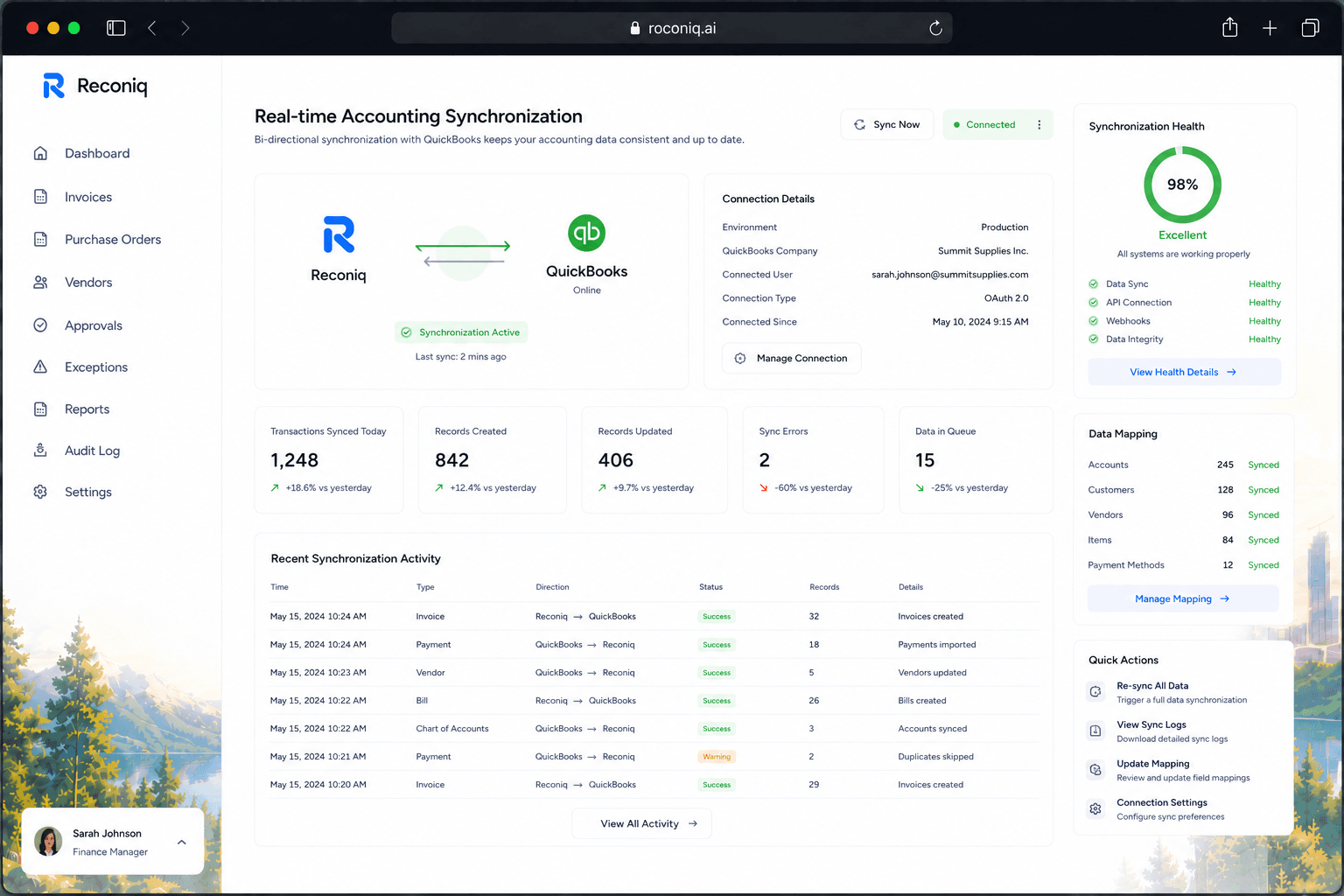The height and width of the screenshot is (896, 1344).
Task: Go forward with browser forward arrow
Action: pyautogui.click(x=185, y=28)
